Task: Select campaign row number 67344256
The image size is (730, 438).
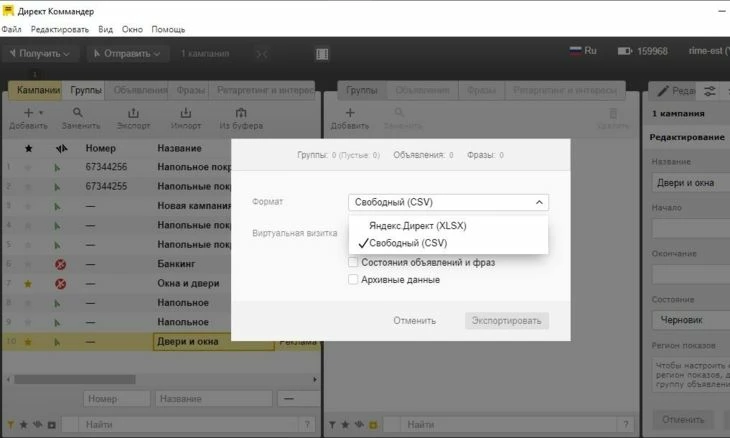Action: (106, 167)
